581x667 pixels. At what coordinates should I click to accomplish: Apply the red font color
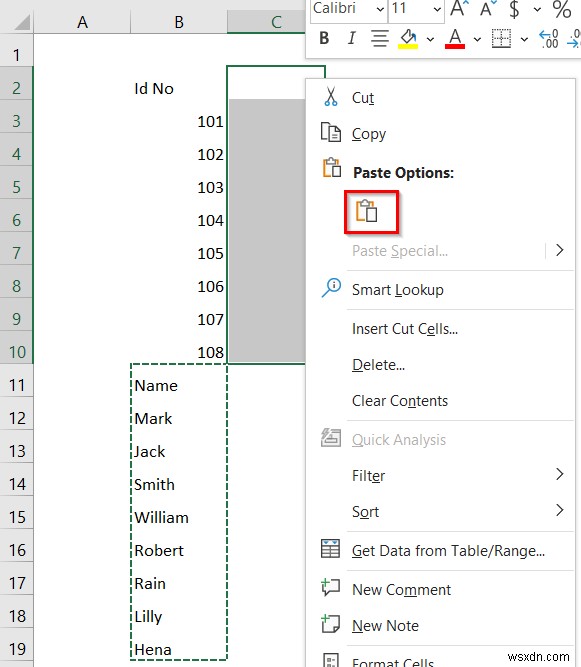(x=455, y=39)
